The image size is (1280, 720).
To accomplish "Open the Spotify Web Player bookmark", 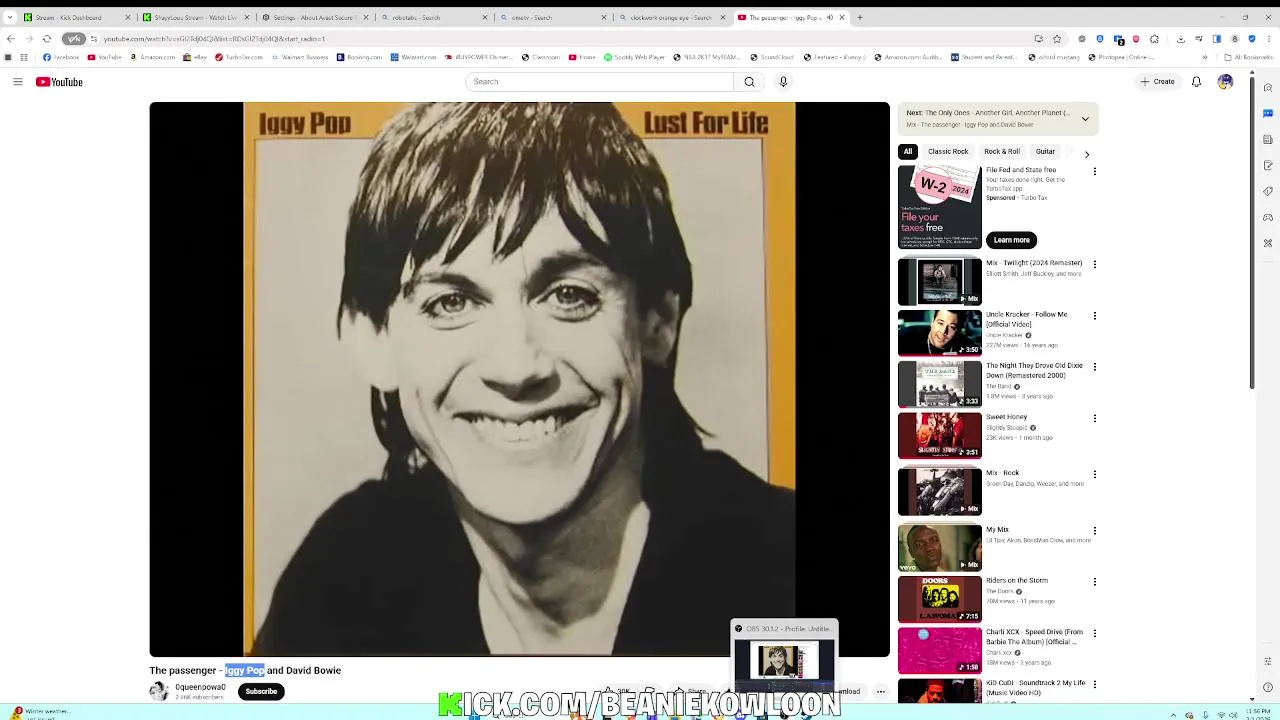I will 634,57.
